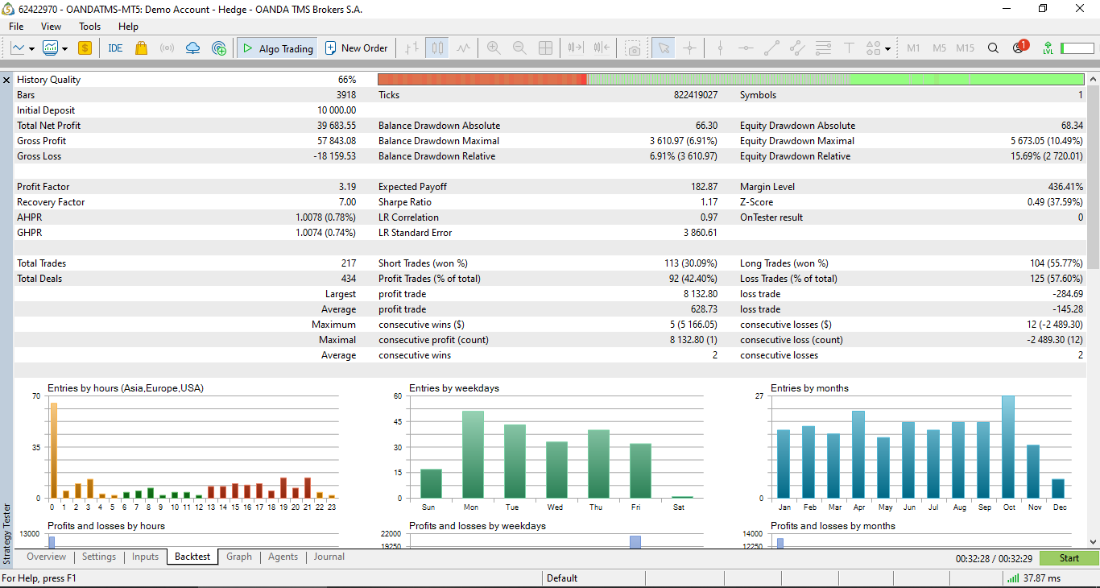Click the green LVL icon
This screenshot has width=1100, height=588.
[1047, 48]
